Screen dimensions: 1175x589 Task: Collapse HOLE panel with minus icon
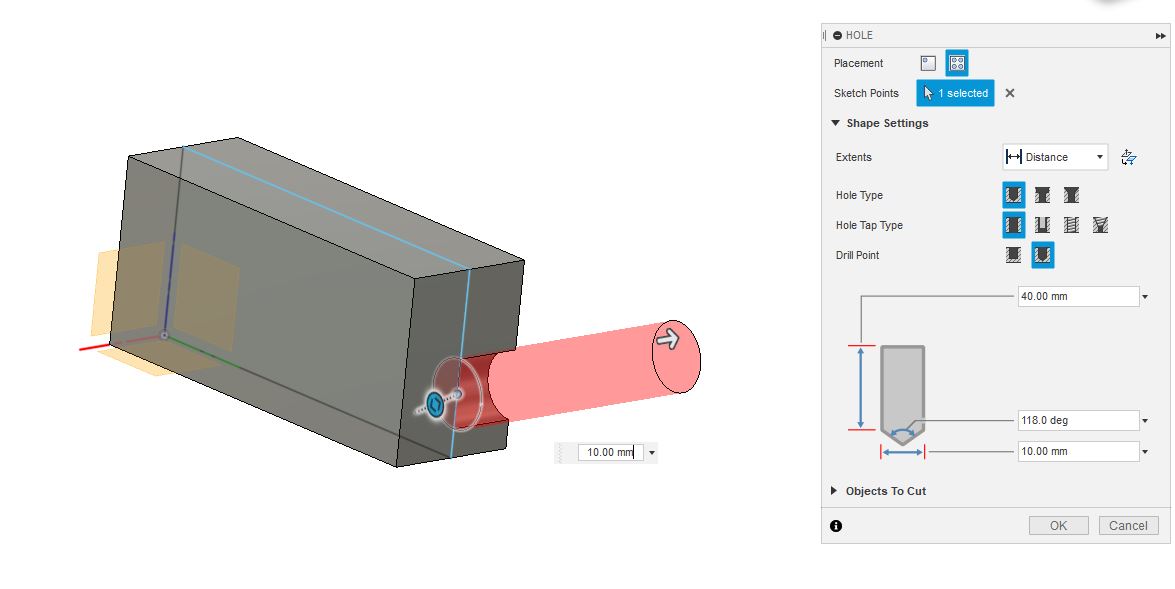(x=838, y=35)
